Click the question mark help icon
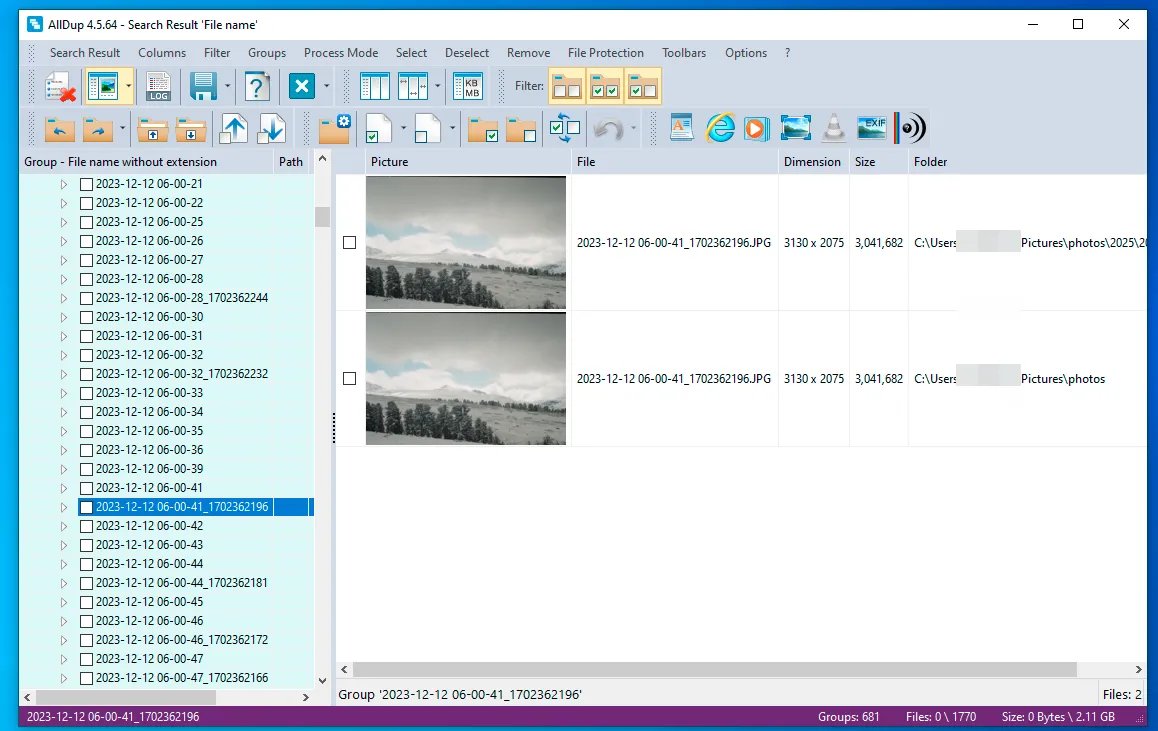Image resolution: width=1158 pixels, height=731 pixels. (x=257, y=87)
